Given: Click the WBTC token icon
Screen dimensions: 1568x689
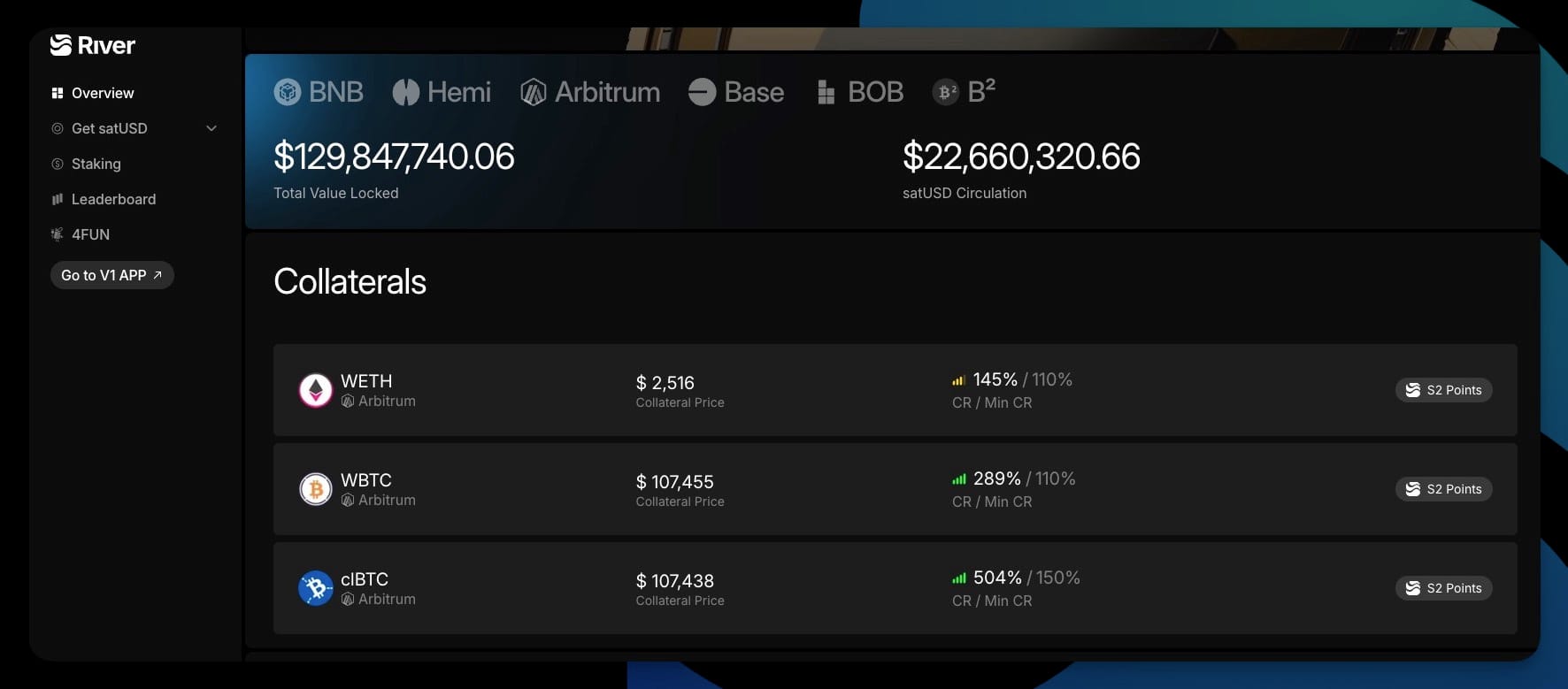Looking at the screenshot, I should tap(316, 489).
